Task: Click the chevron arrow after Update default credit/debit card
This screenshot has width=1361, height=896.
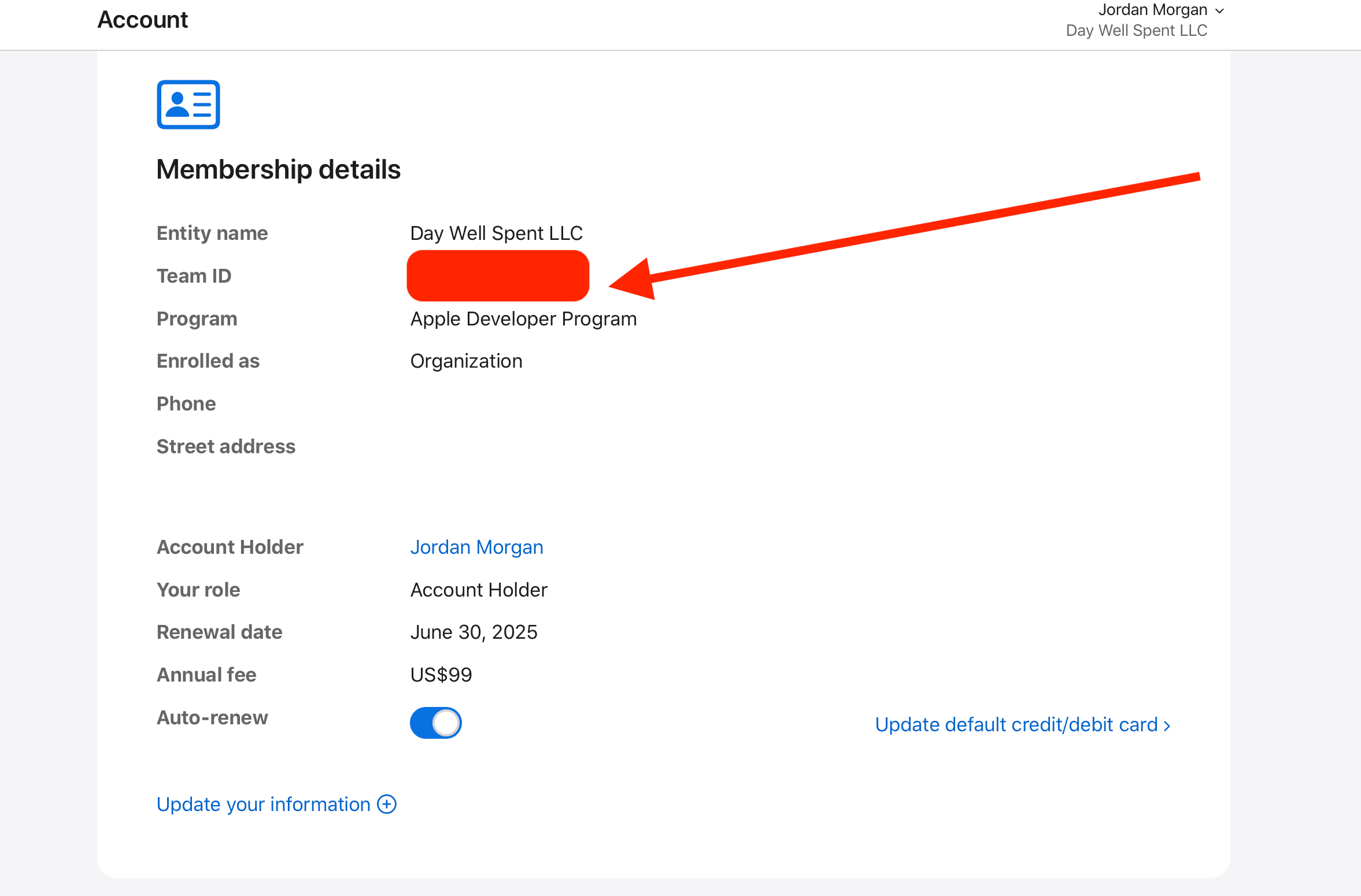Action: (1167, 726)
